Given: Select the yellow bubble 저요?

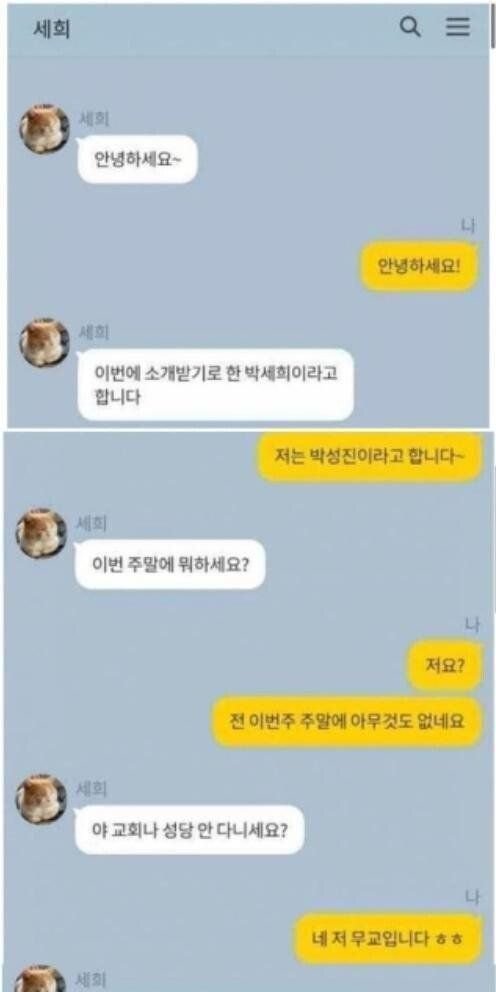Looking at the screenshot, I should click(445, 666).
